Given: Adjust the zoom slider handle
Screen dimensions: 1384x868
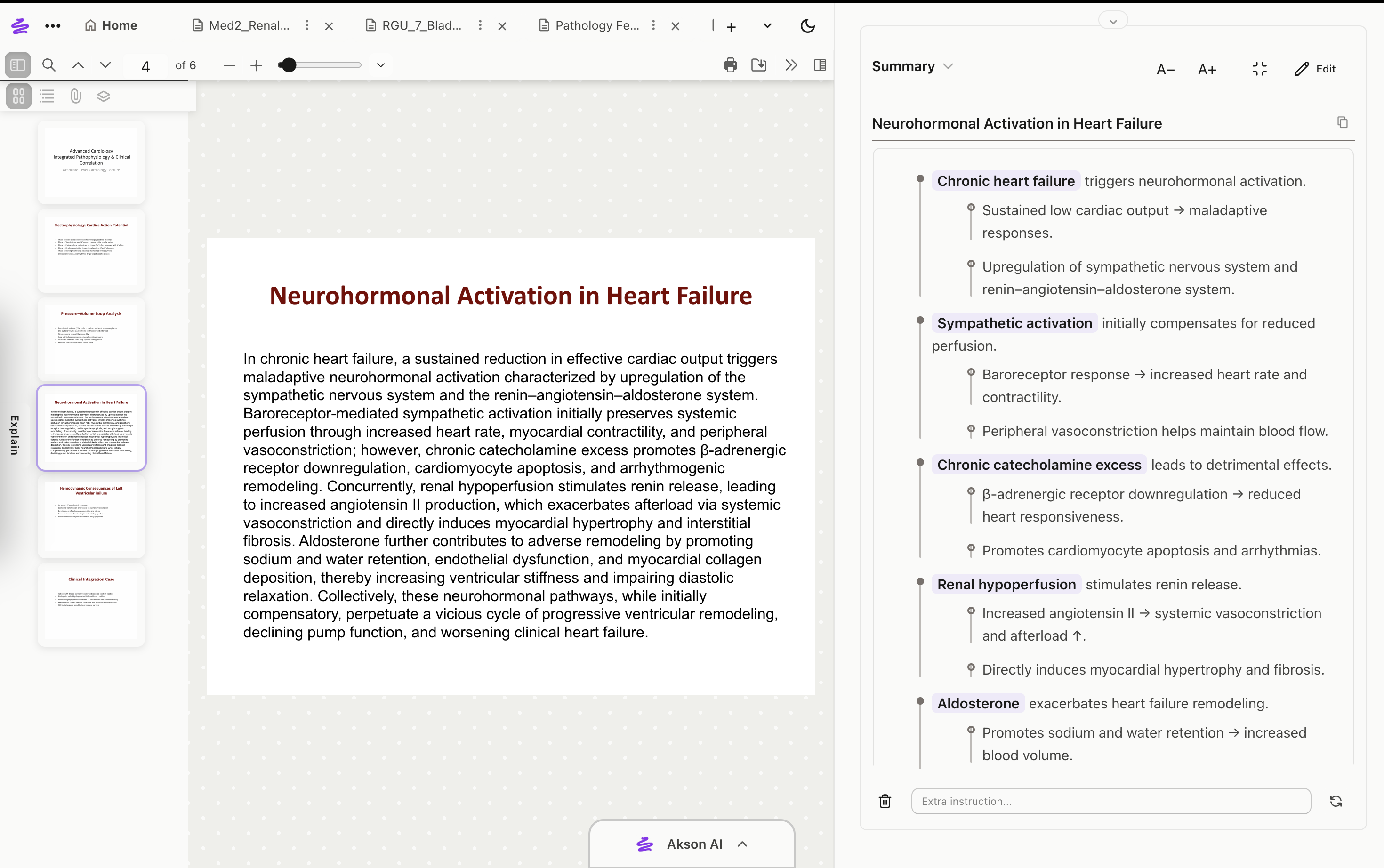Looking at the screenshot, I should [x=288, y=65].
